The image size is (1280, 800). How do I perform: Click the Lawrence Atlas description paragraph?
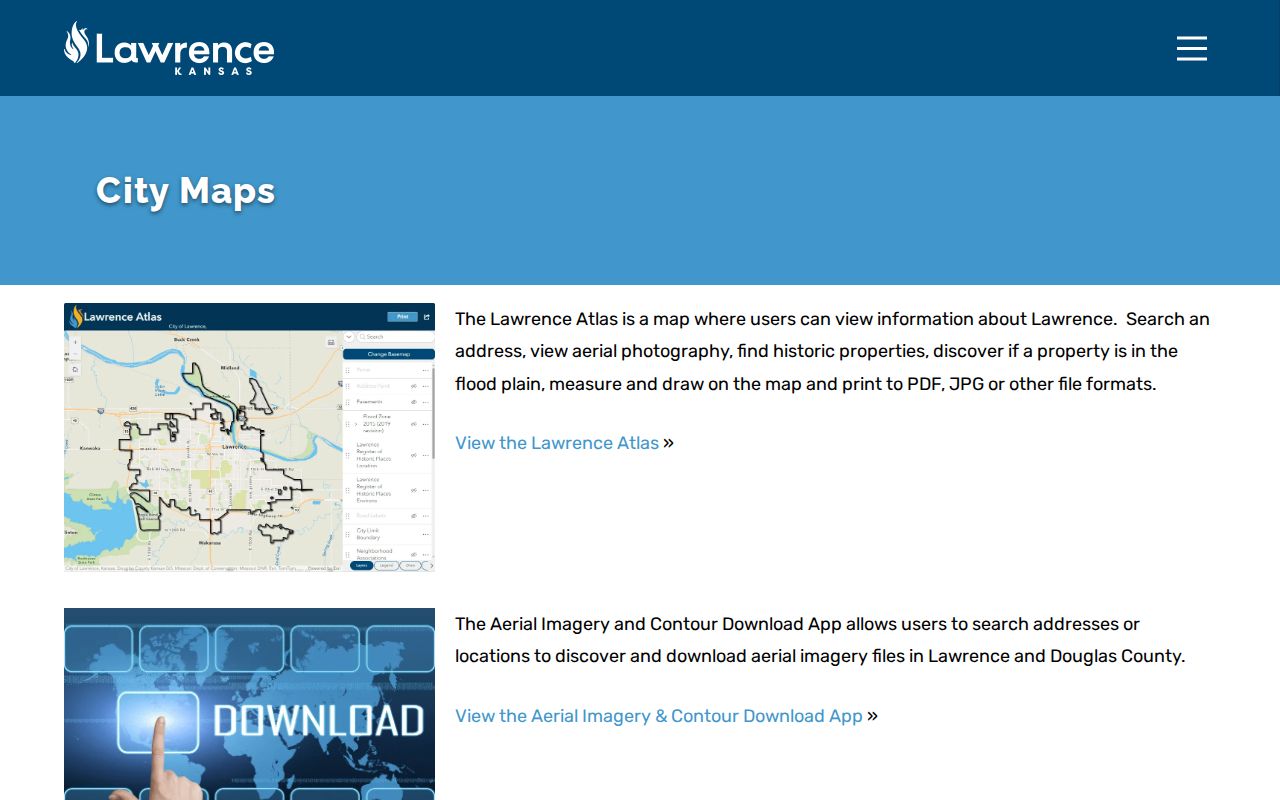coord(832,351)
